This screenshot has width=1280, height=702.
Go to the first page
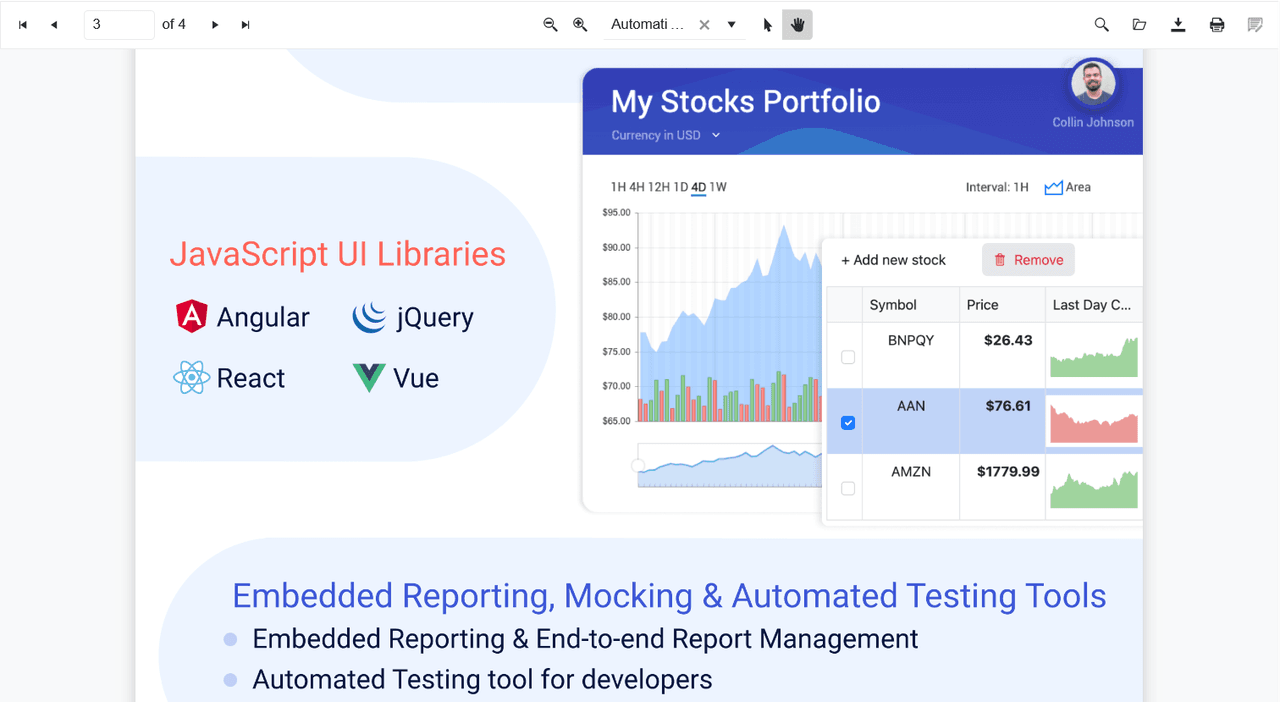[x=23, y=25]
